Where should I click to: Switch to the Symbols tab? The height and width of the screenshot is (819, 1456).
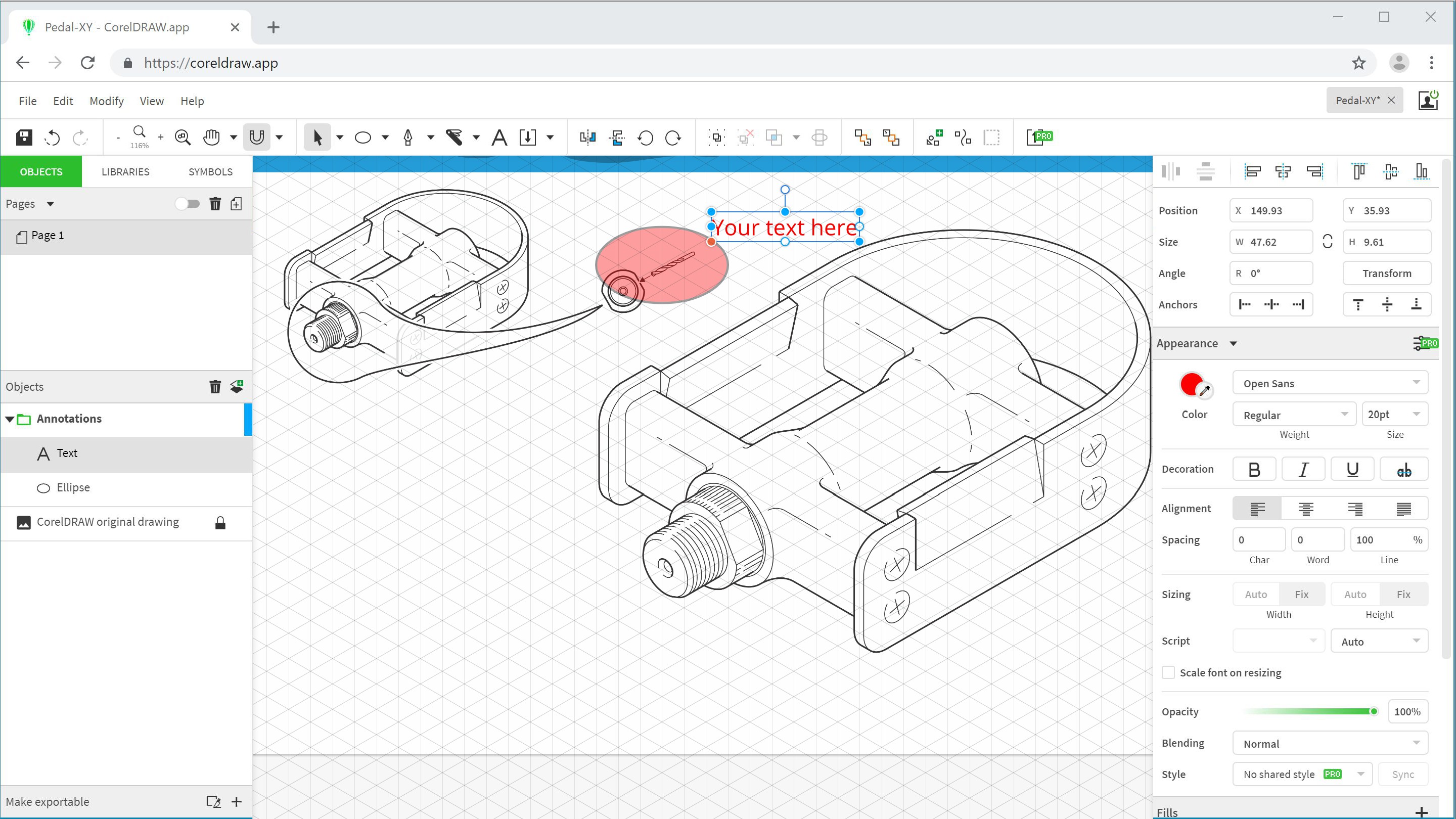tap(210, 171)
